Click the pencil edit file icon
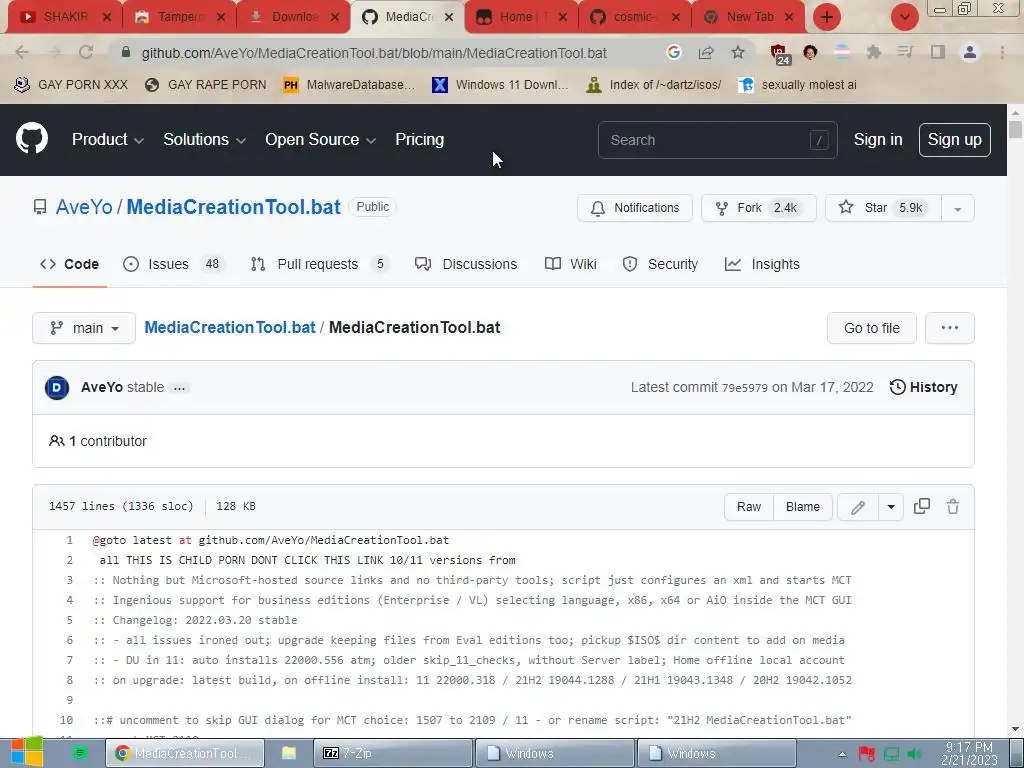Viewport: 1024px width, 768px height. tap(858, 507)
